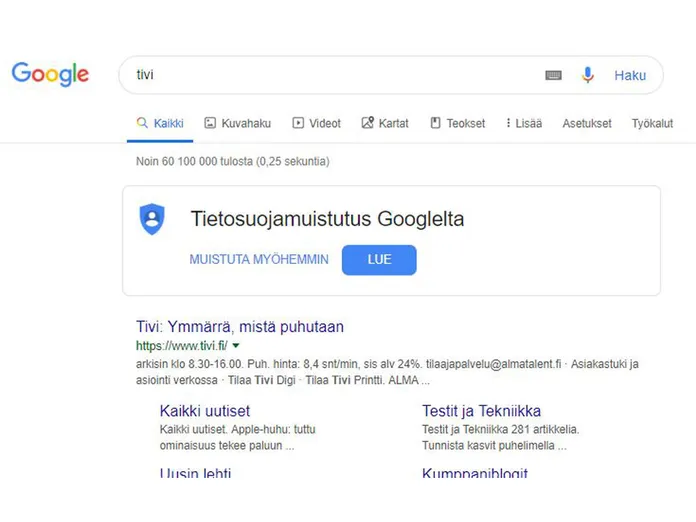Image resolution: width=696 pixels, height=522 pixels.
Task: Click the Kartat map pin icon
Action: [x=368, y=123]
